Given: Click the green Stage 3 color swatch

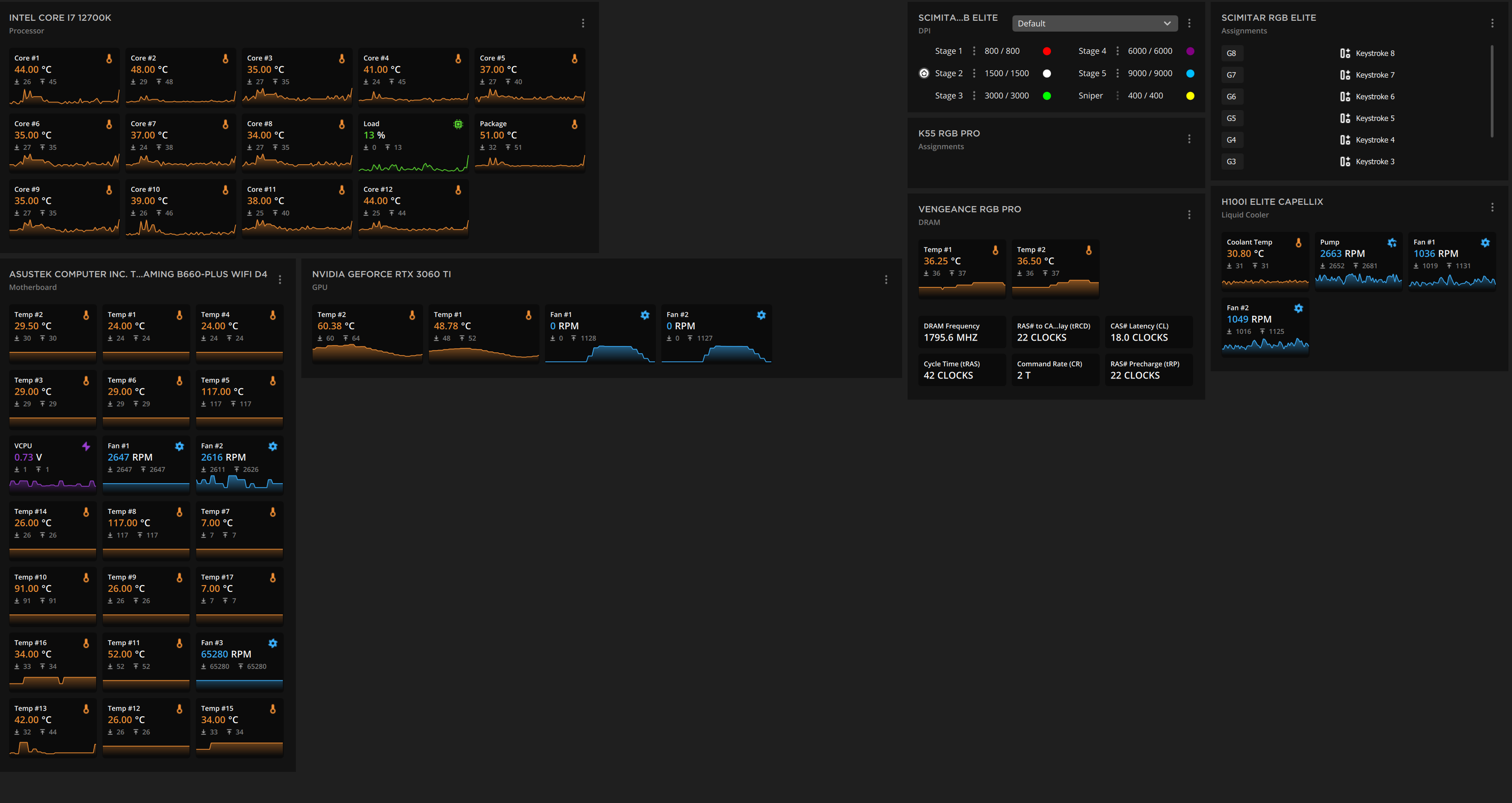Looking at the screenshot, I should tap(1046, 96).
